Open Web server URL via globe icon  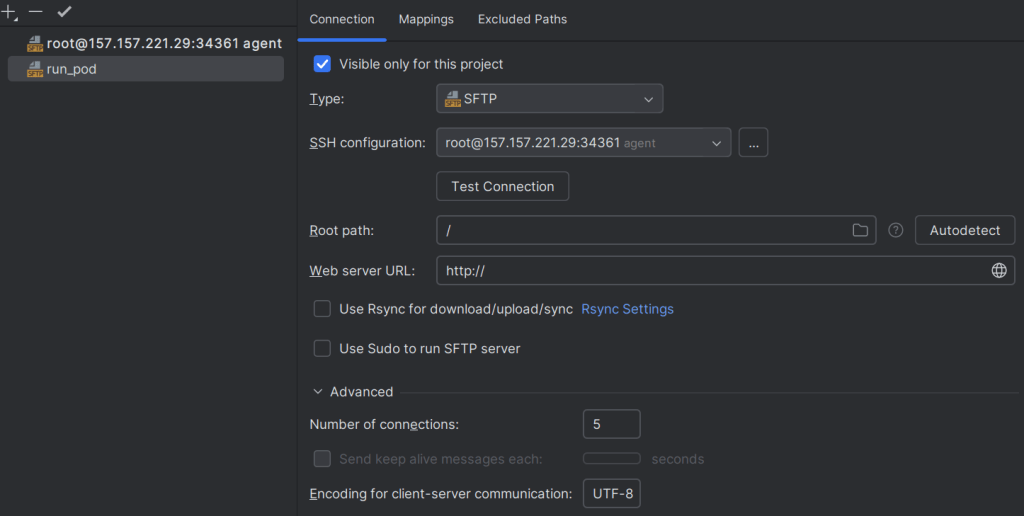[x=998, y=270]
